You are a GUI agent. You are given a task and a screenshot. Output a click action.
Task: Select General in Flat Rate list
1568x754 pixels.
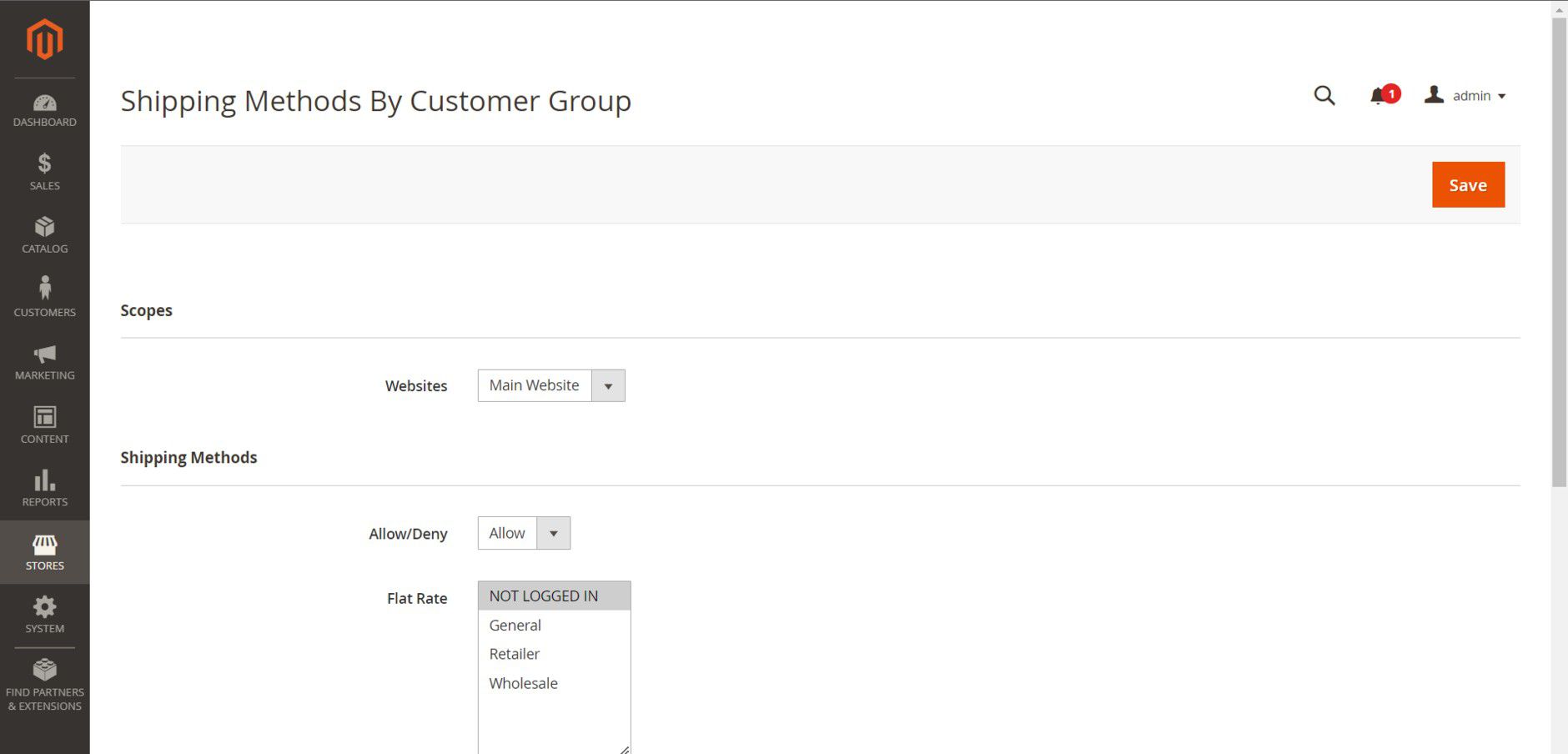coord(515,625)
